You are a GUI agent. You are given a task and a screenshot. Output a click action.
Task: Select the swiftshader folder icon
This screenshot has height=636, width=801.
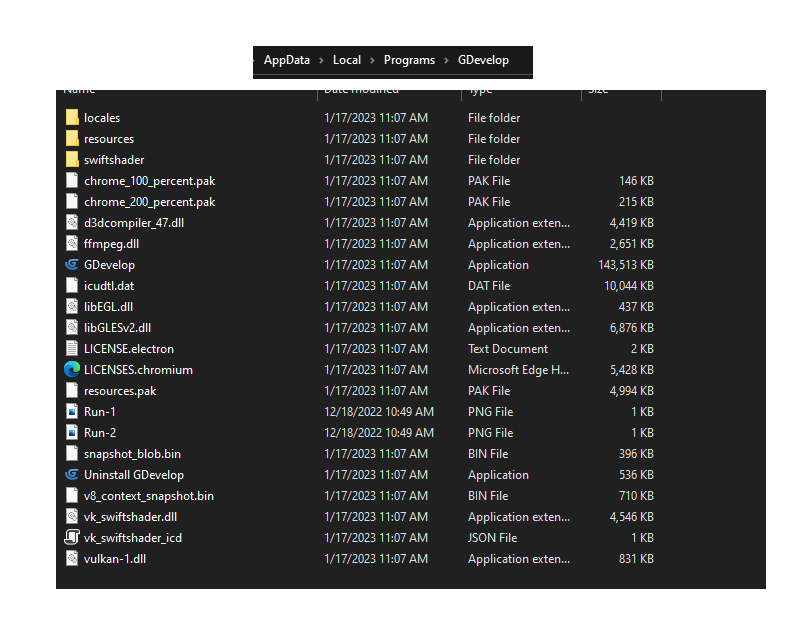point(72,159)
